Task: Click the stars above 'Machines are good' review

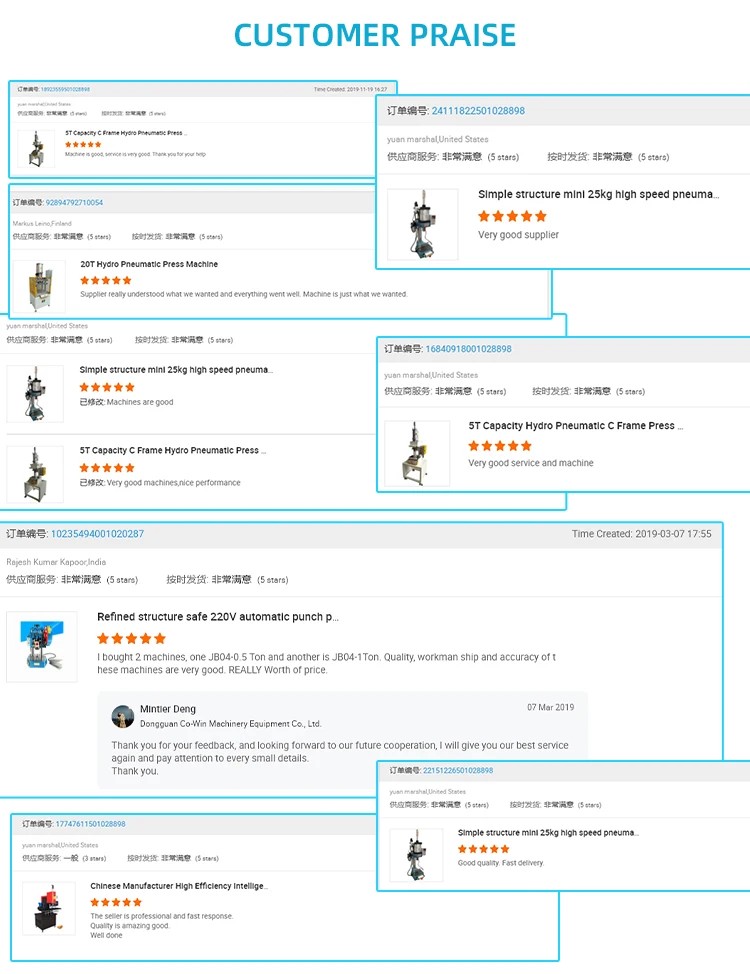Action: point(107,387)
